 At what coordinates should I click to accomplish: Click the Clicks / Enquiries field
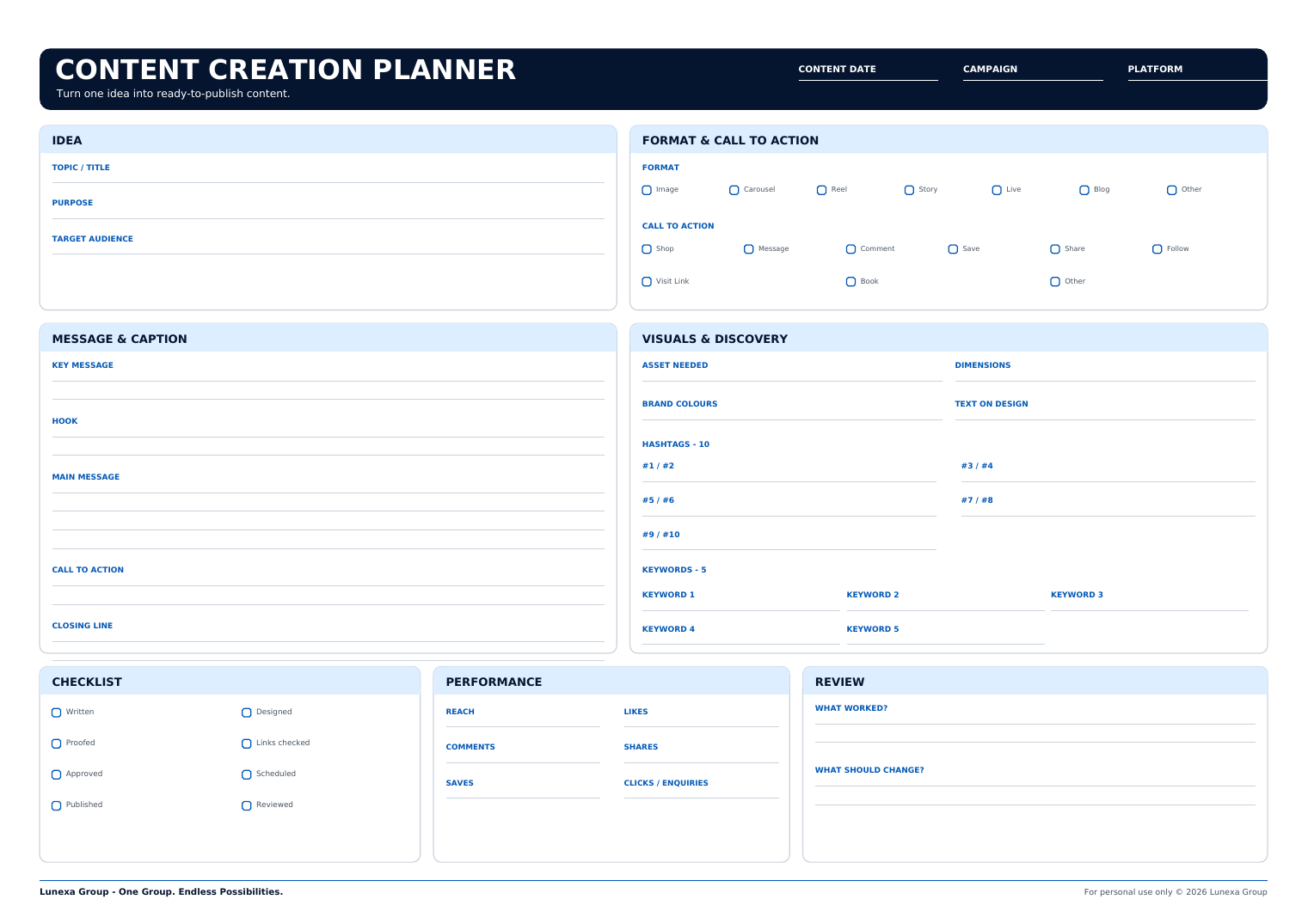tap(701, 788)
